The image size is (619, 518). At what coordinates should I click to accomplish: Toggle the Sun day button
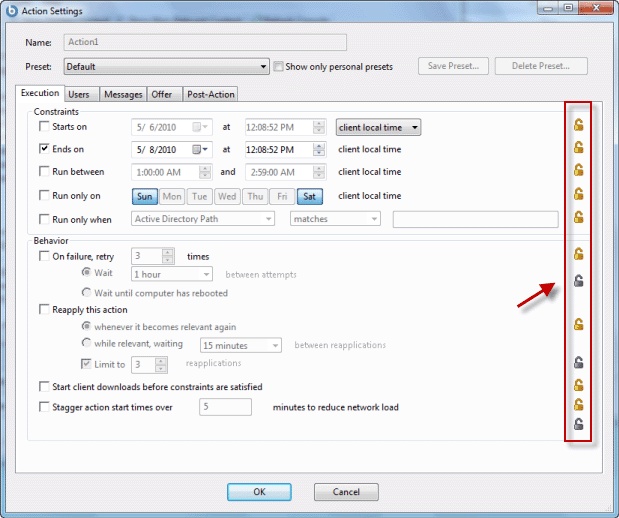pos(144,196)
